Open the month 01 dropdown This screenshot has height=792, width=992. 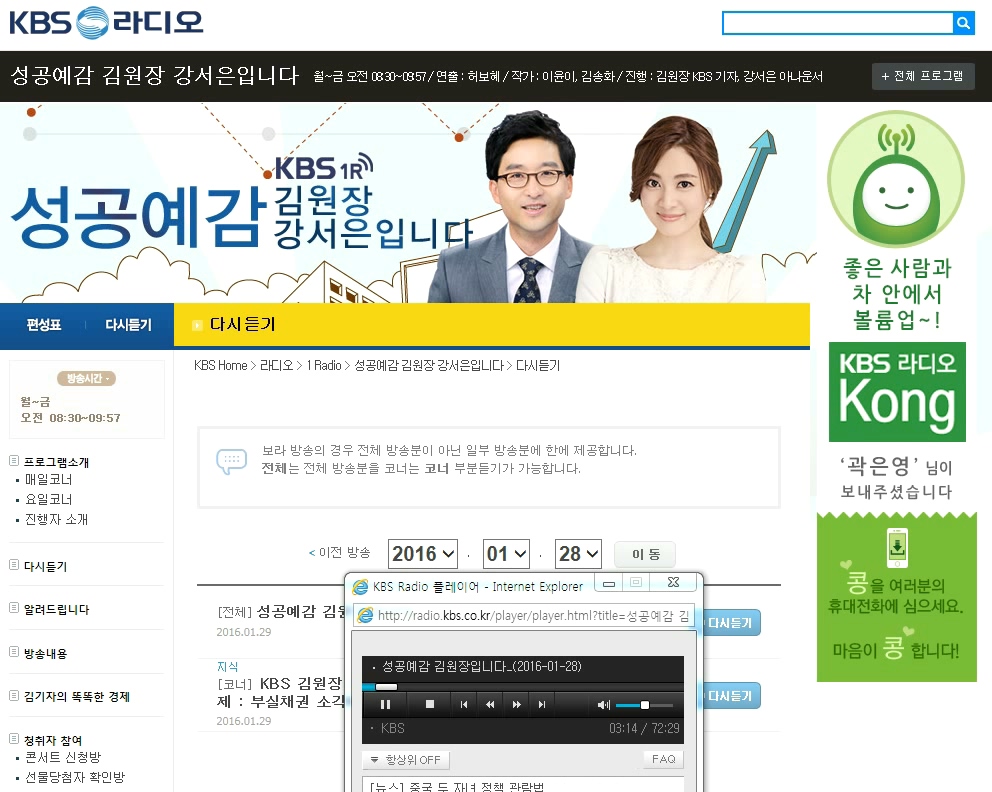click(506, 554)
